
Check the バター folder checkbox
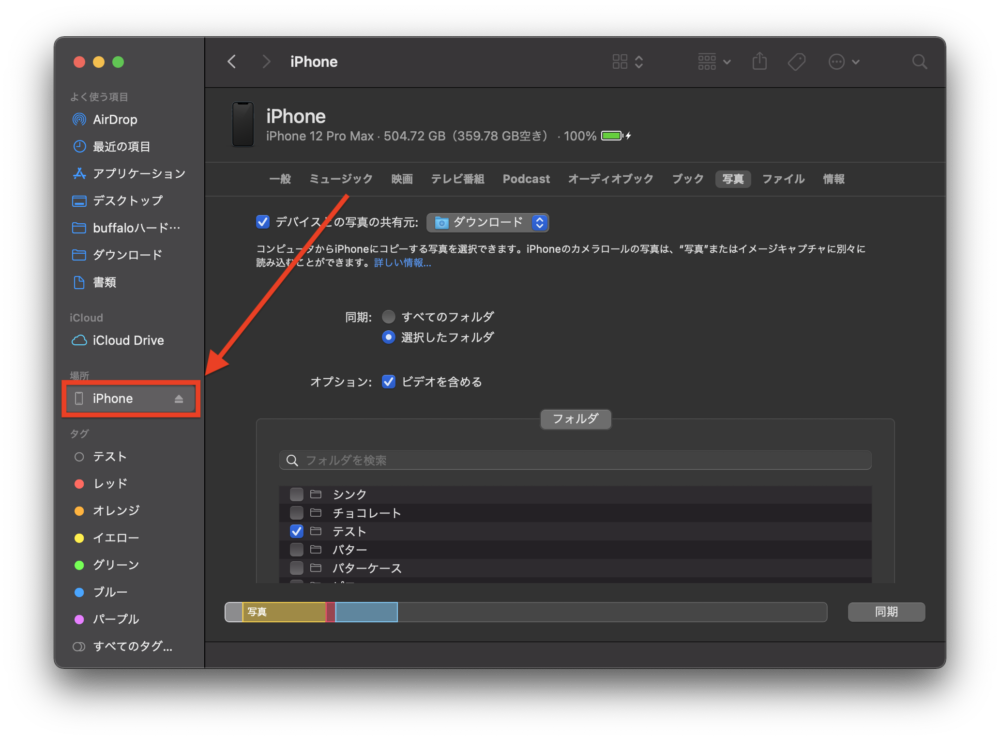297,549
